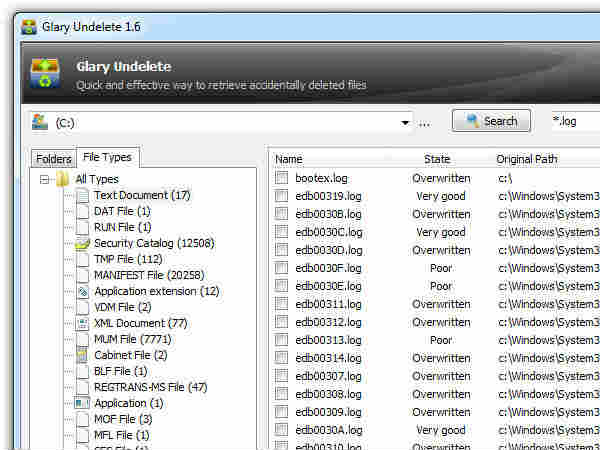Viewport: 600px width, 450px height.
Task: Click file name edb00309.log
Action: (x=328, y=412)
